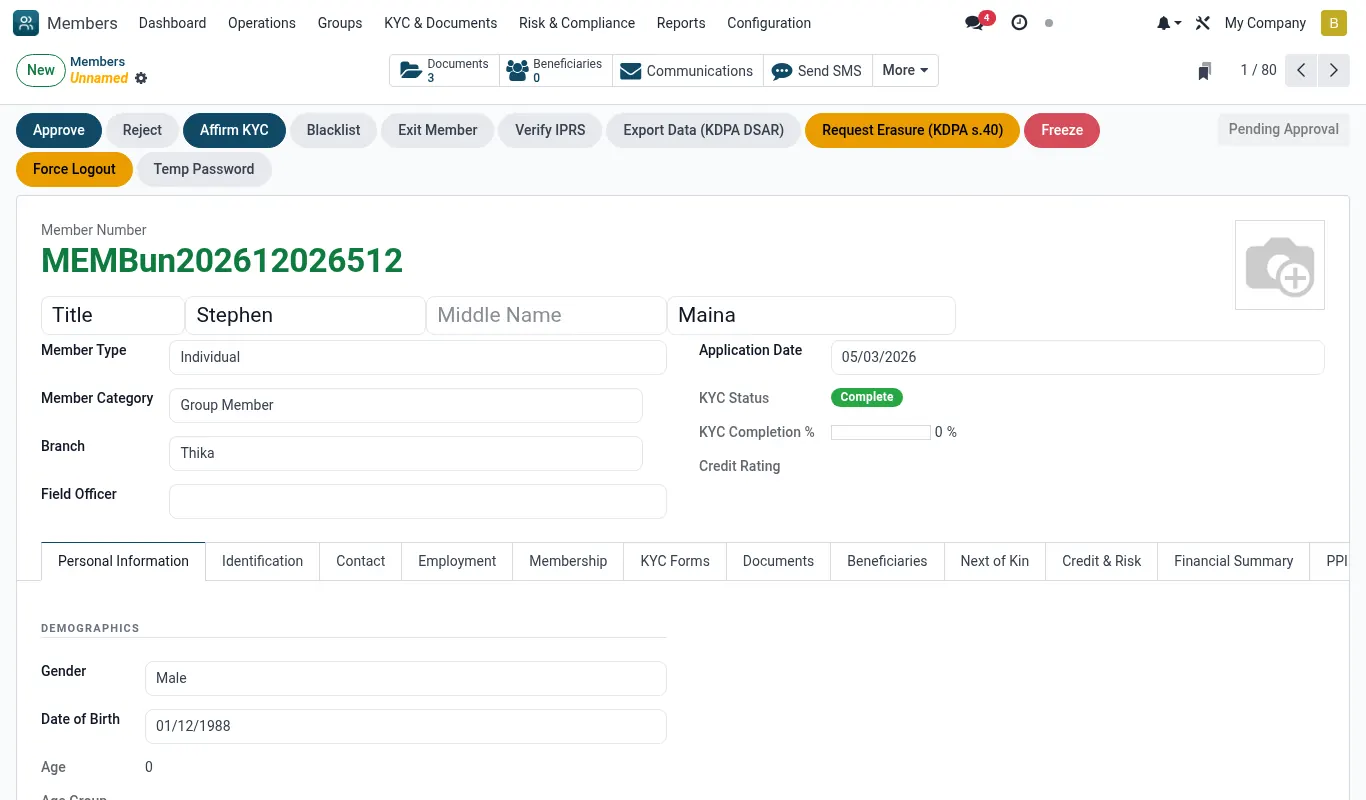Open the Gender selection field
Image resolution: width=1366 pixels, height=800 pixels.
pos(405,678)
